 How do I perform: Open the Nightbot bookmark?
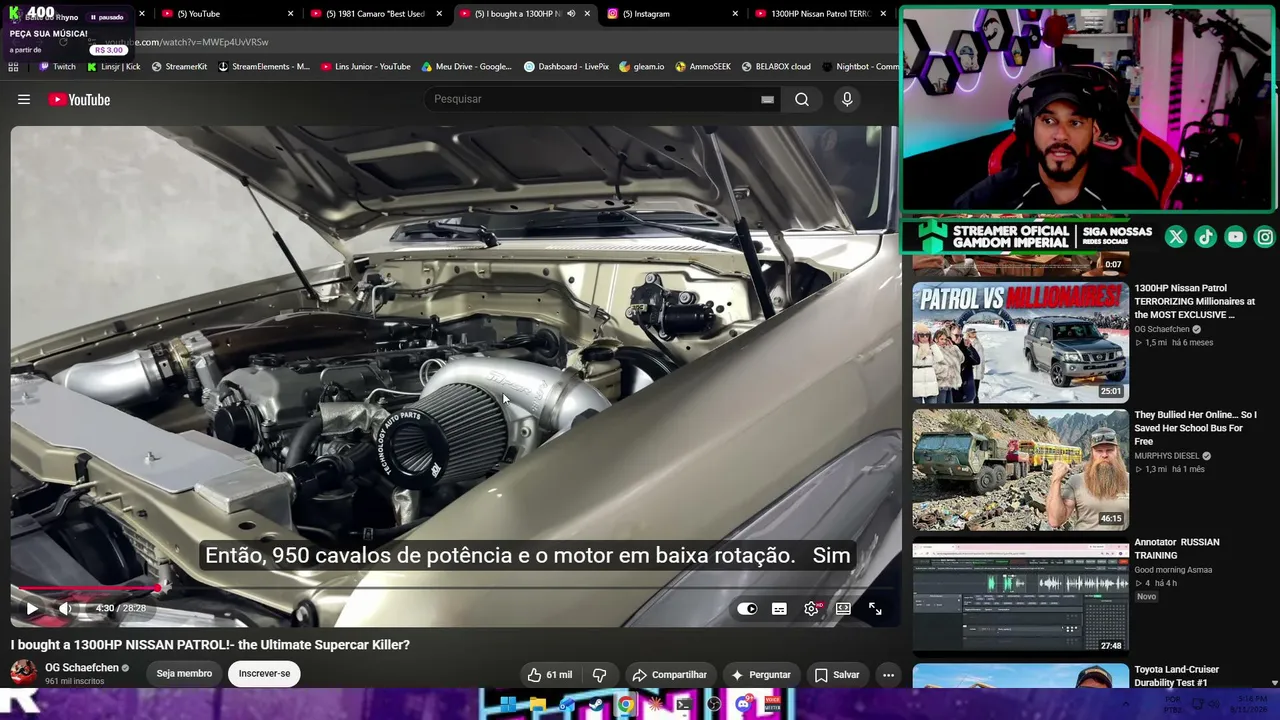pos(860,67)
